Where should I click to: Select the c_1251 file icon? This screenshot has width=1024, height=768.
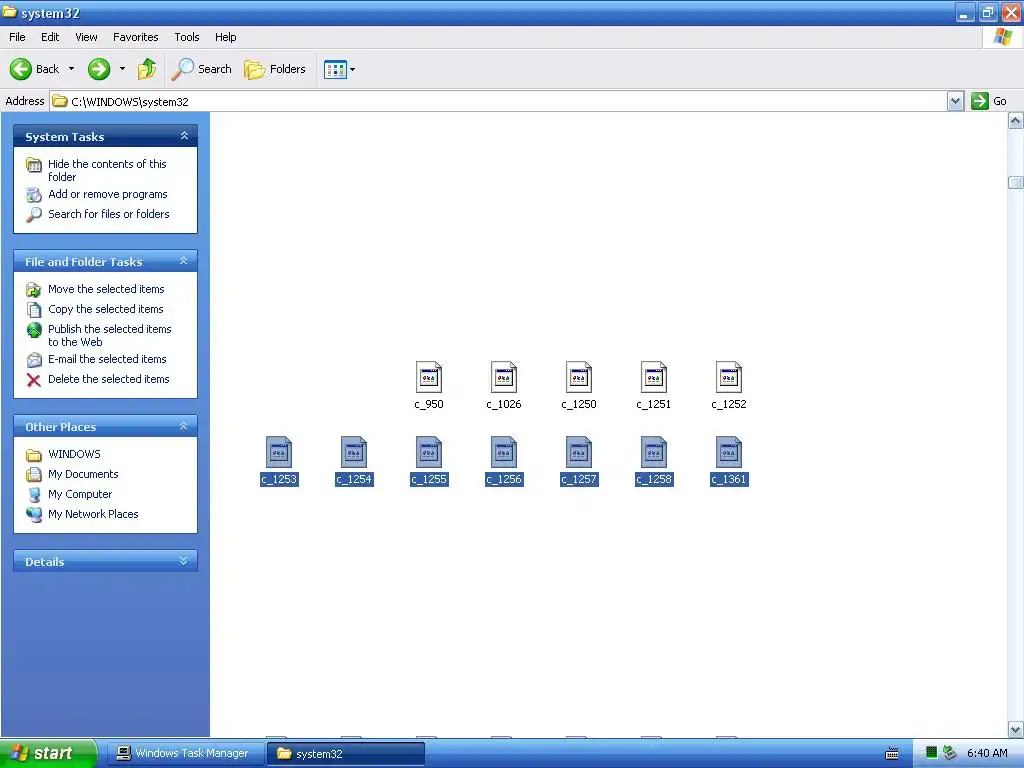[x=654, y=377]
